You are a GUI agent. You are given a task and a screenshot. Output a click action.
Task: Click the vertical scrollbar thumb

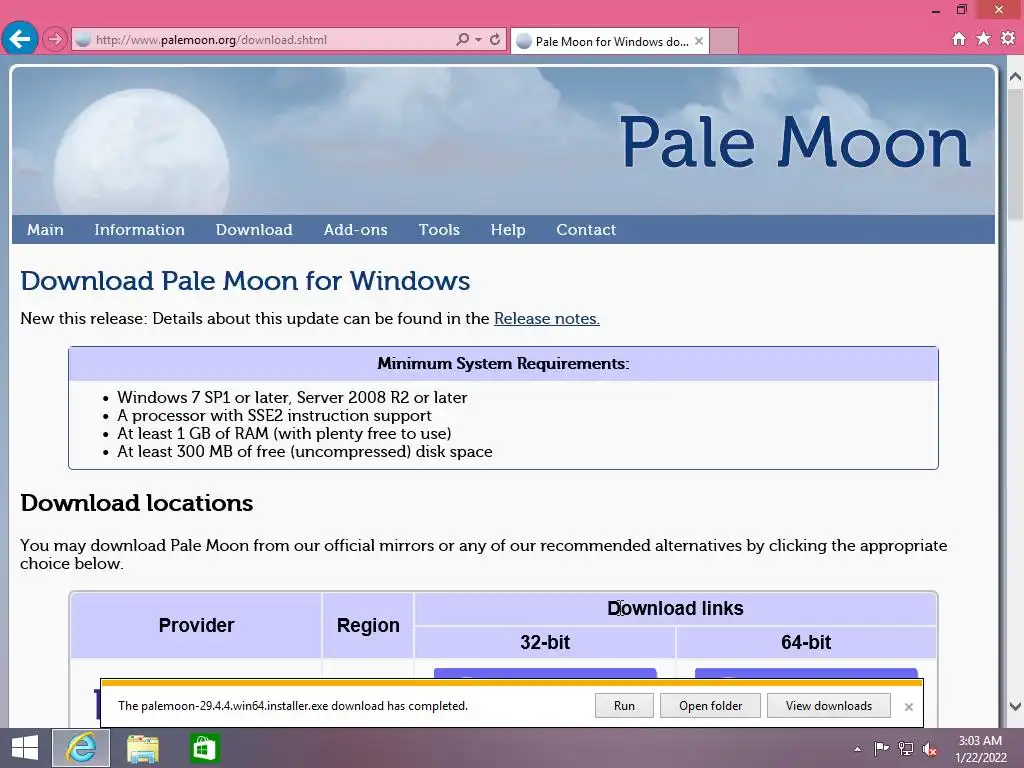[1015, 154]
